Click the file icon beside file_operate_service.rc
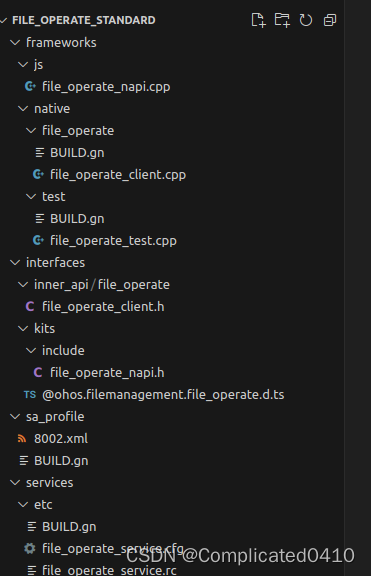 32,570
